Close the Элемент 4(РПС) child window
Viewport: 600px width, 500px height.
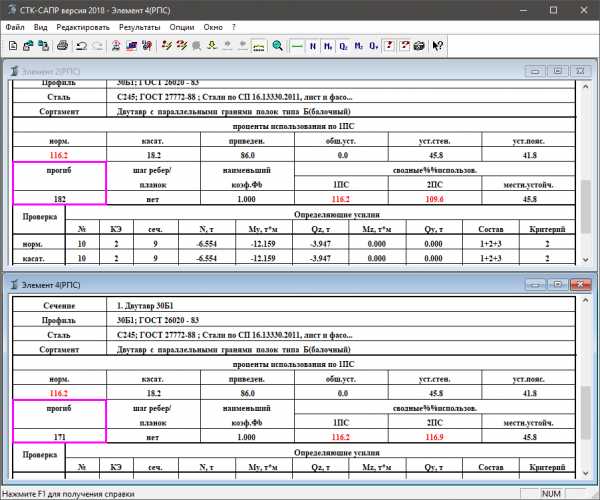[578, 283]
